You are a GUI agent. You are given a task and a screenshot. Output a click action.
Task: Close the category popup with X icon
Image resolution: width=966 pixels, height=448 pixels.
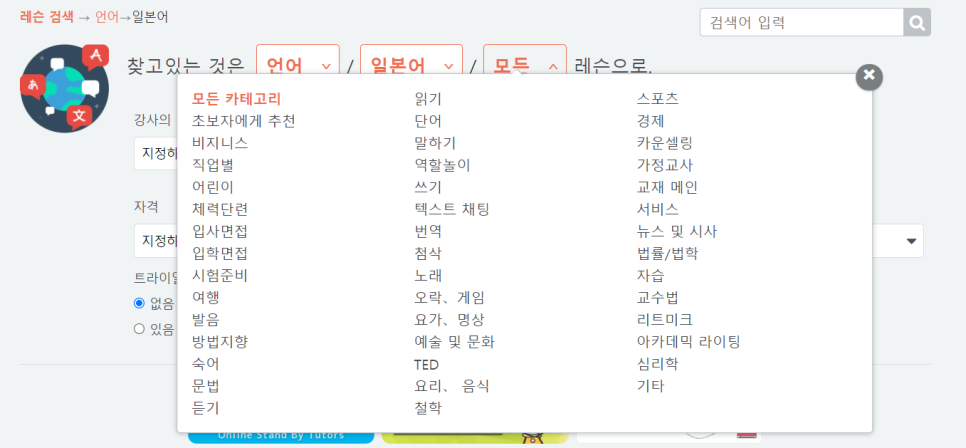coord(869,76)
